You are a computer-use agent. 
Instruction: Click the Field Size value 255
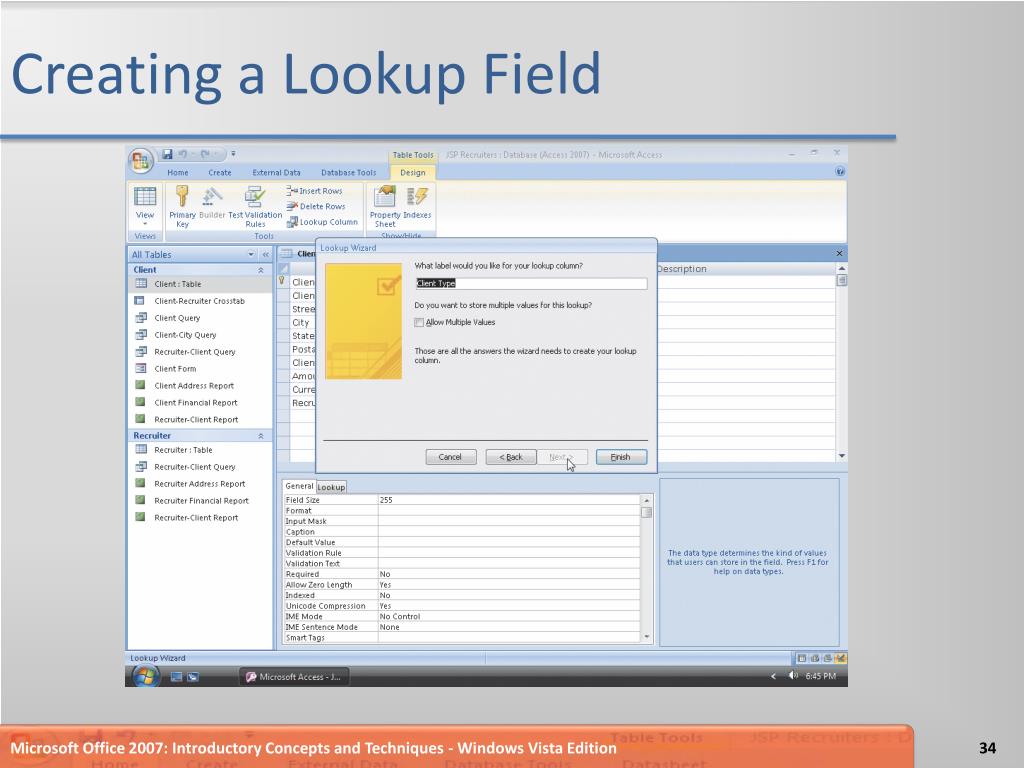coord(509,500)
